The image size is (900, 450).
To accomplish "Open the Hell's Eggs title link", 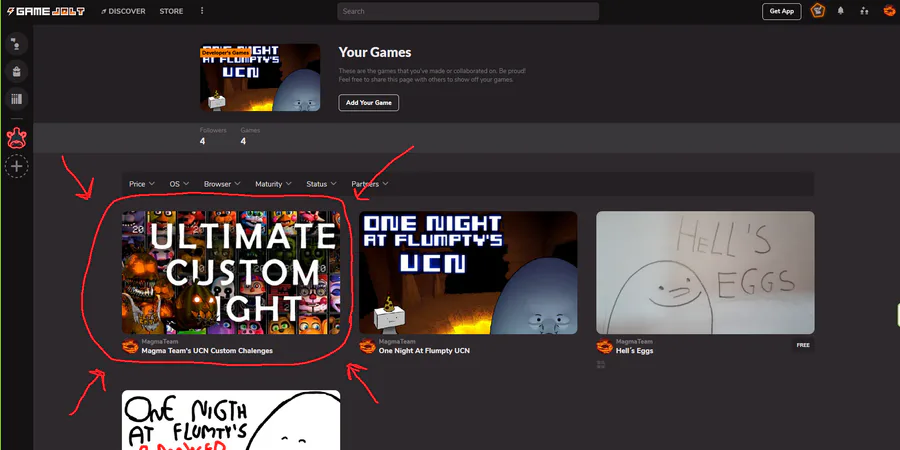I will (634, 351).
